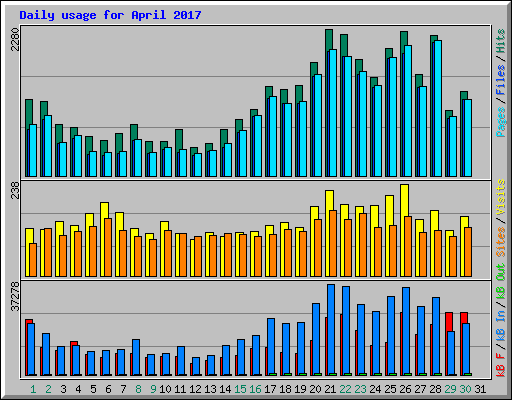The image size is (512, 400).
Task: Click day 16 on the x-axis
Action: (255, 389)
